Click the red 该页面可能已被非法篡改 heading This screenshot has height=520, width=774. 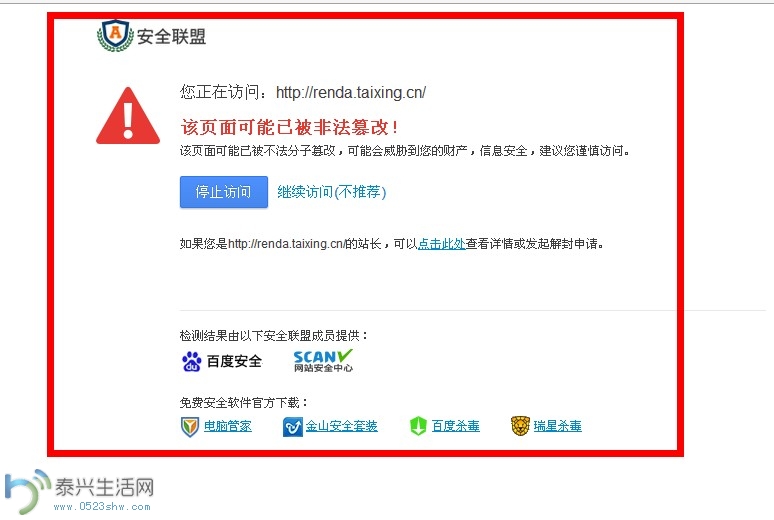point(289,127)
